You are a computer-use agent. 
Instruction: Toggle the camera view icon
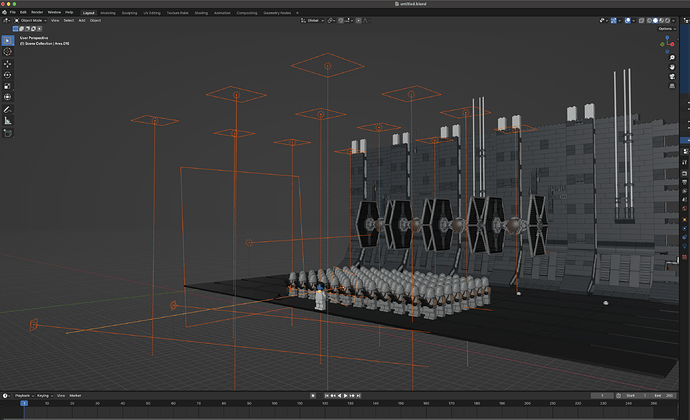(x=672, y=76)
